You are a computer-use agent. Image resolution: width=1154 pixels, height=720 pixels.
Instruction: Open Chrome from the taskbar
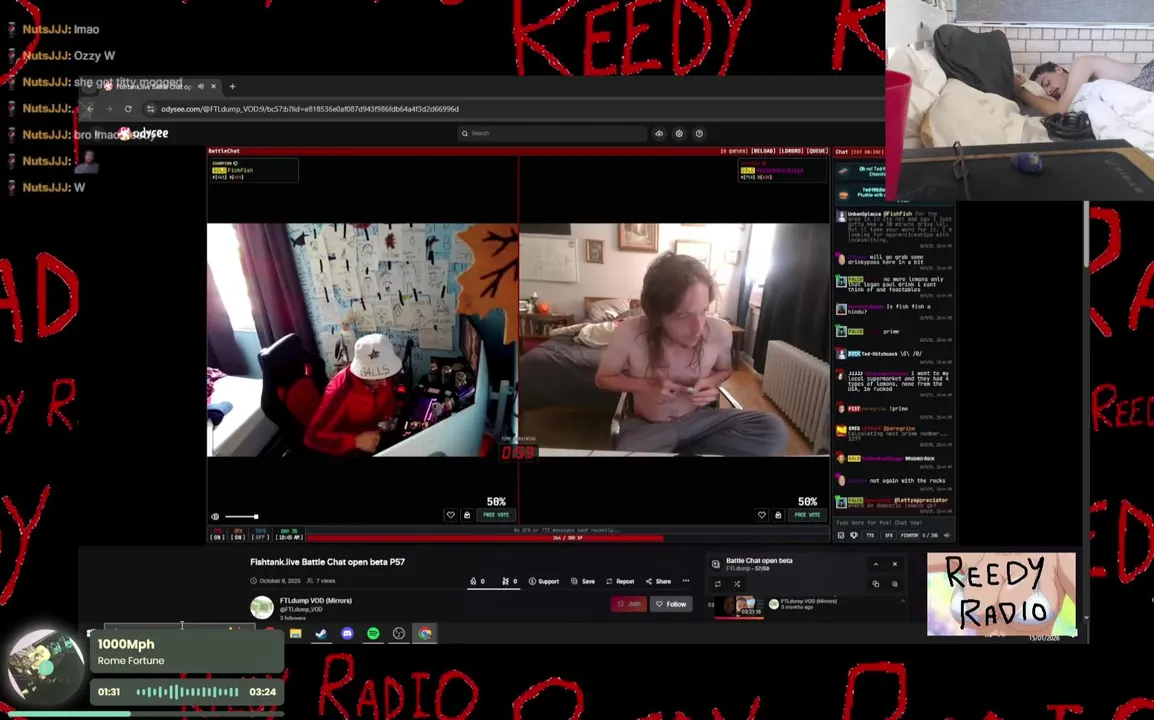click(425, 633)
